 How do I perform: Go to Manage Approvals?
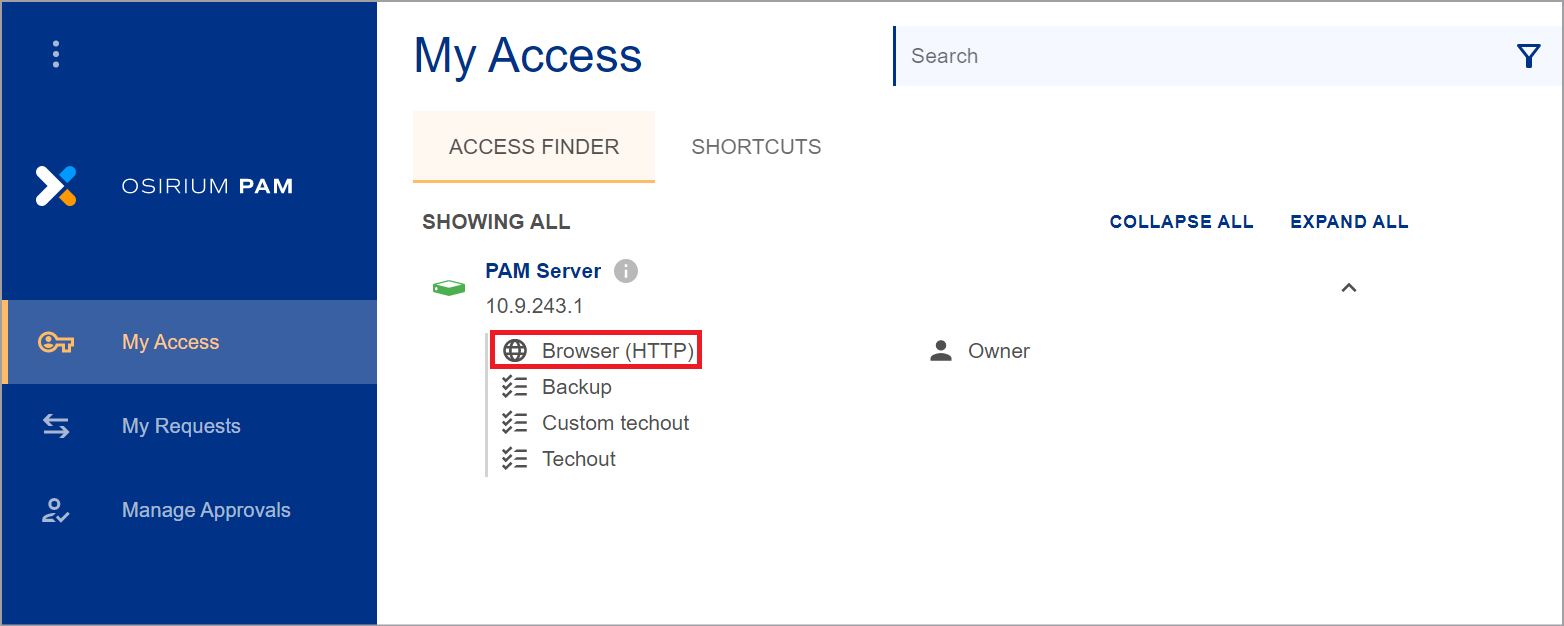pyautogui.click(x=206, y=510)
